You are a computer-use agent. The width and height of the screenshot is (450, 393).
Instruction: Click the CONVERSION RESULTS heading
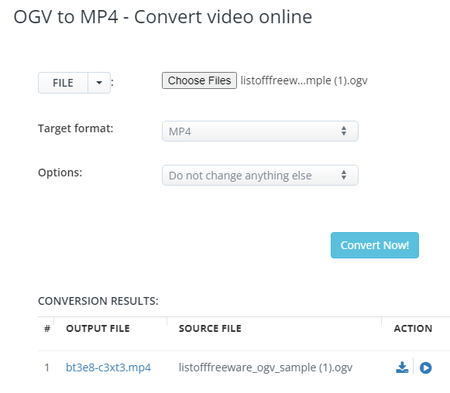pyautogui.click(x=98, y=301)
